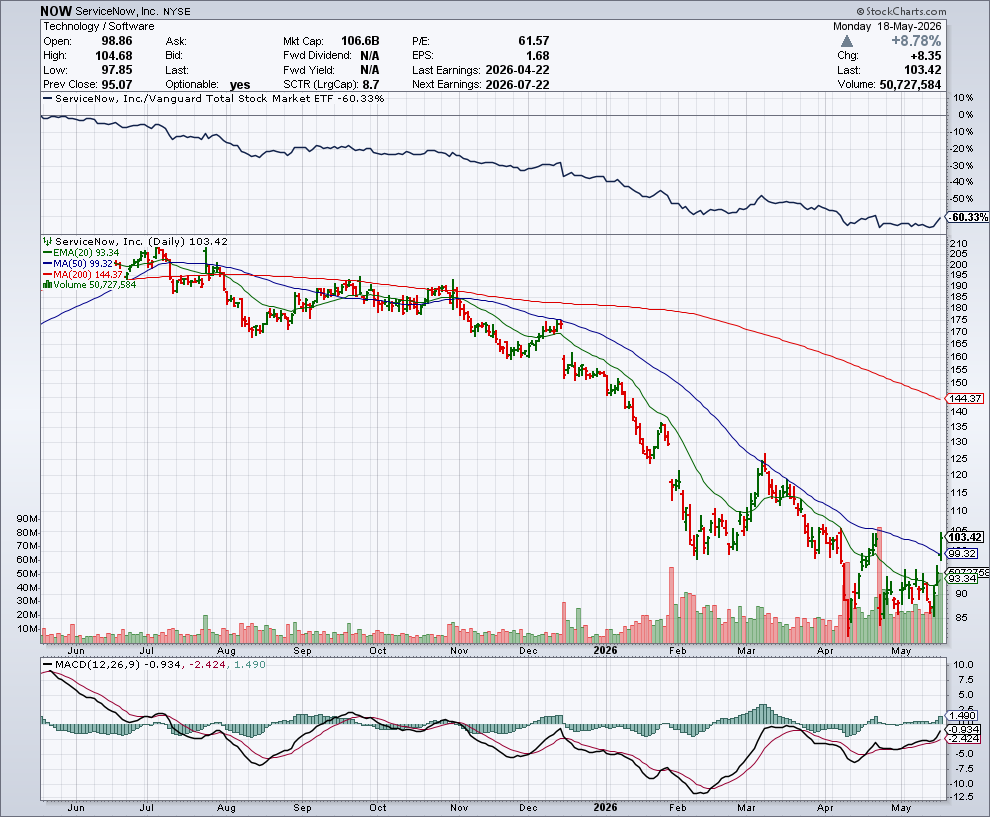Click the Chg value +8.35
Viewport: 990px width, 817px height.
coord(926,56)
